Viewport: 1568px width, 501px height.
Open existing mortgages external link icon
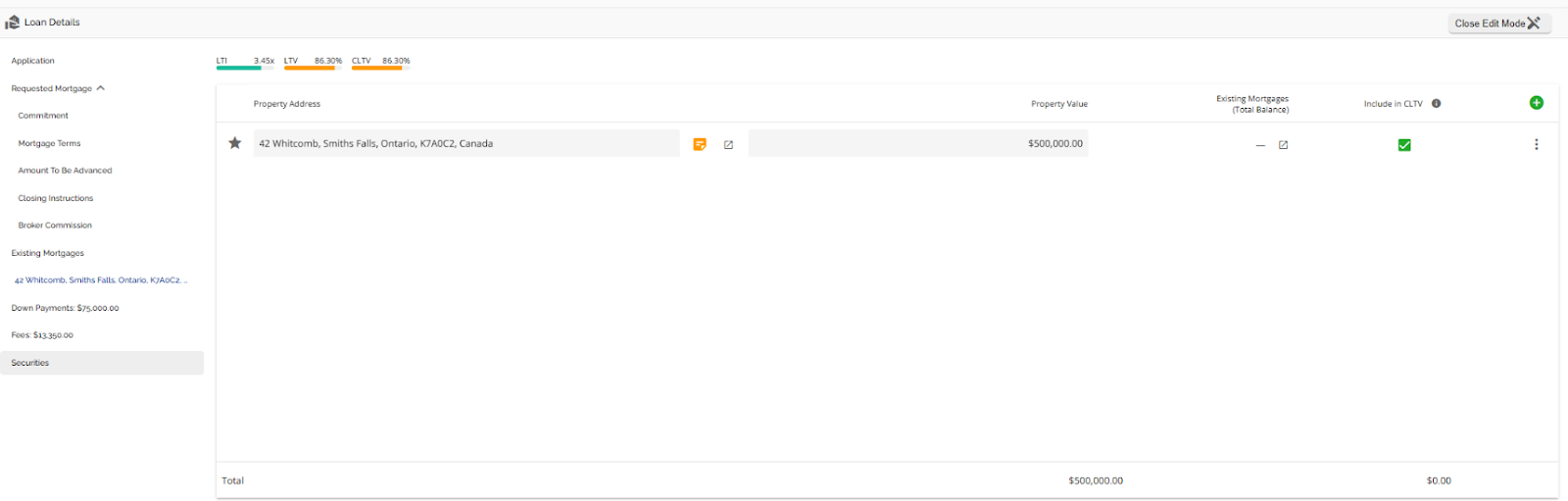[1283, 145]
